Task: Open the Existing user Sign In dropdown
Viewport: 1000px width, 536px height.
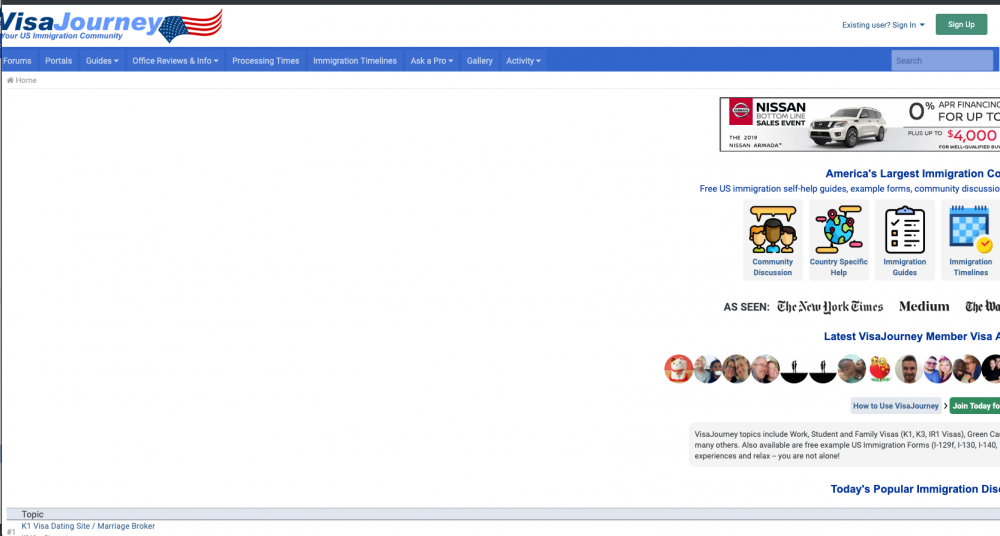Action: (883, 25)
